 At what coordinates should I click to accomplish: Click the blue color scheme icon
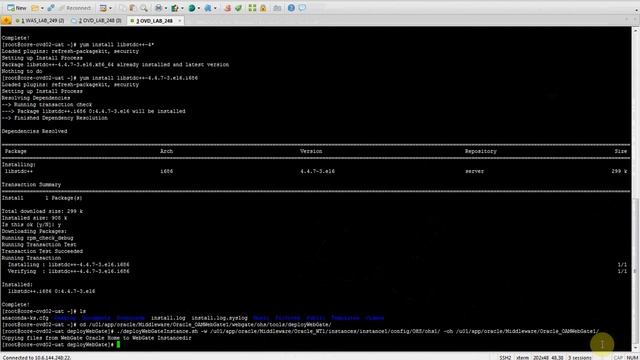pos(208,8)
